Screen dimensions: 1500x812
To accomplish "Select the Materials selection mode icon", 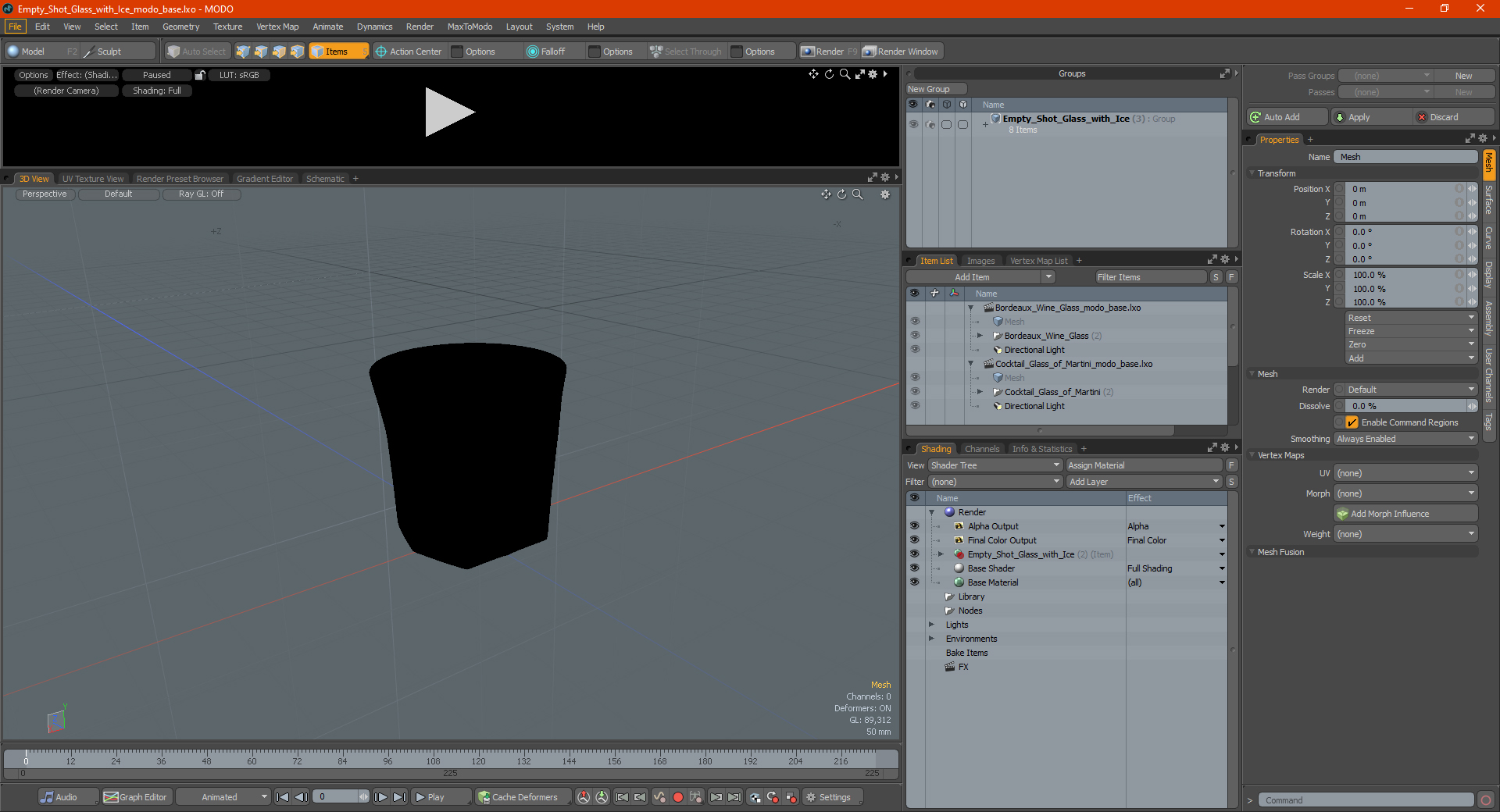I will pyautogui.click(x=297, y=52).
